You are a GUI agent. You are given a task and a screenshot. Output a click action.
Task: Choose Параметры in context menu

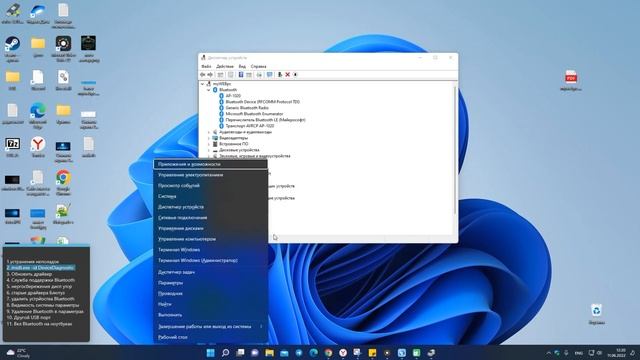click(211, 282)
